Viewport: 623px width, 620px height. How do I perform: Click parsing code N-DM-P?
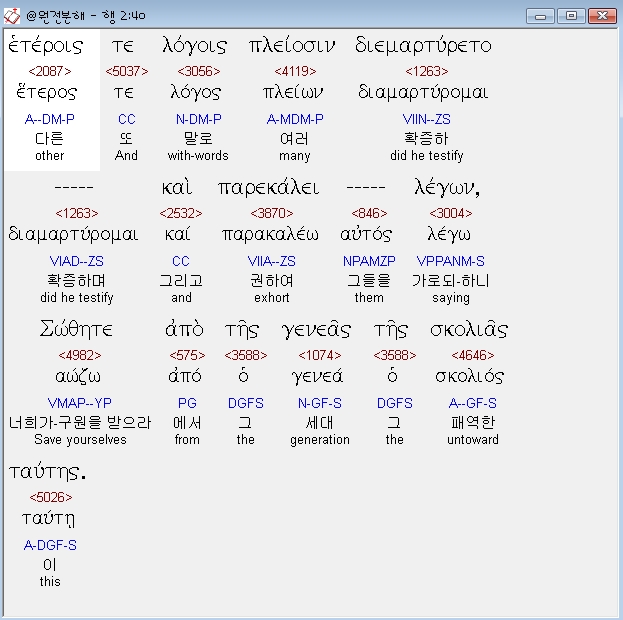tap(199, 119)
